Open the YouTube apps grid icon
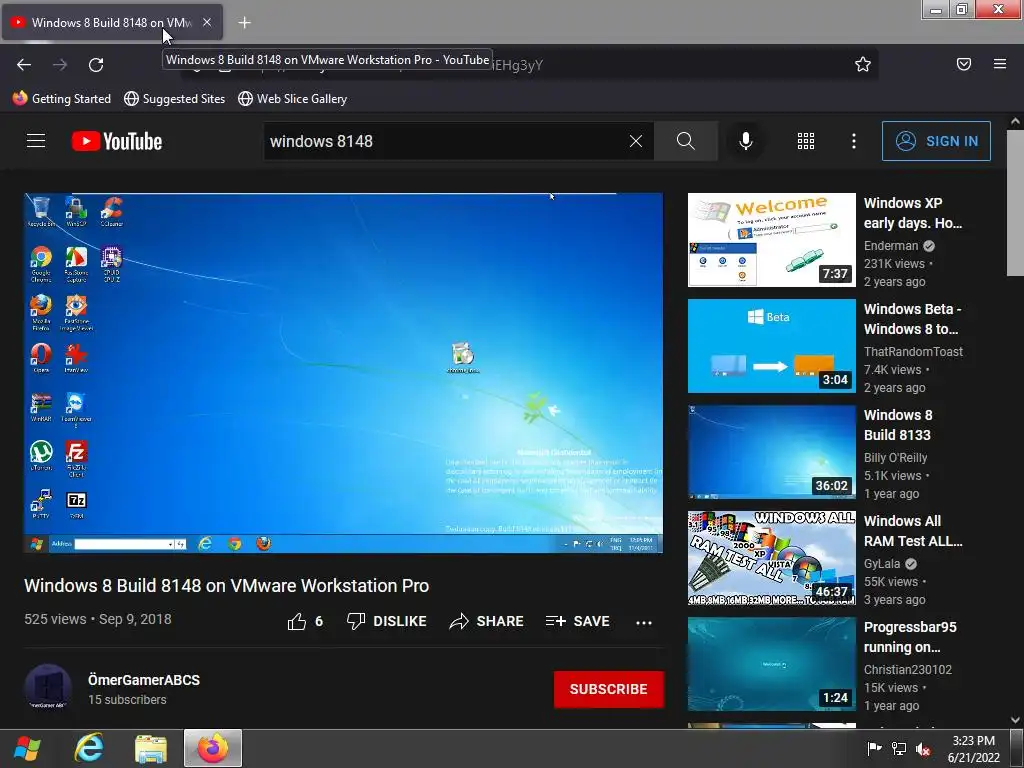 806,141
